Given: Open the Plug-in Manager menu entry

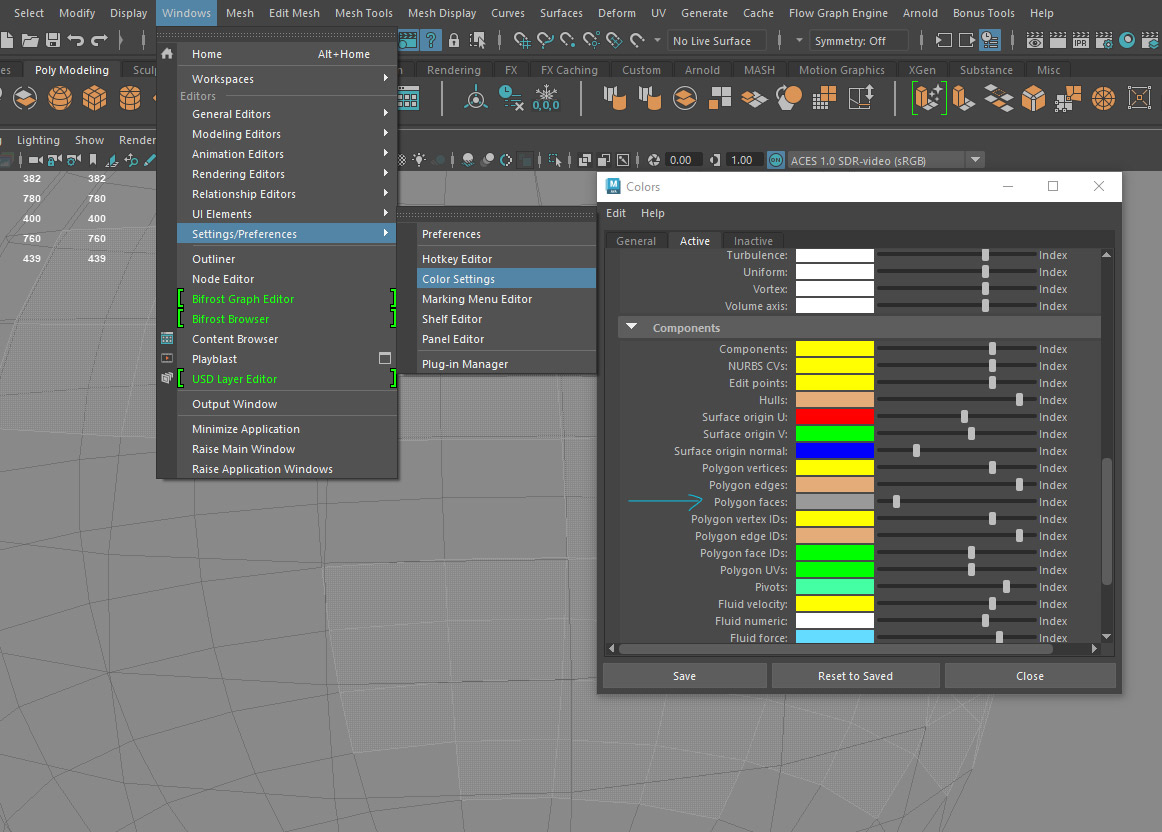Looking at the screenshot, I should point(465,364).
